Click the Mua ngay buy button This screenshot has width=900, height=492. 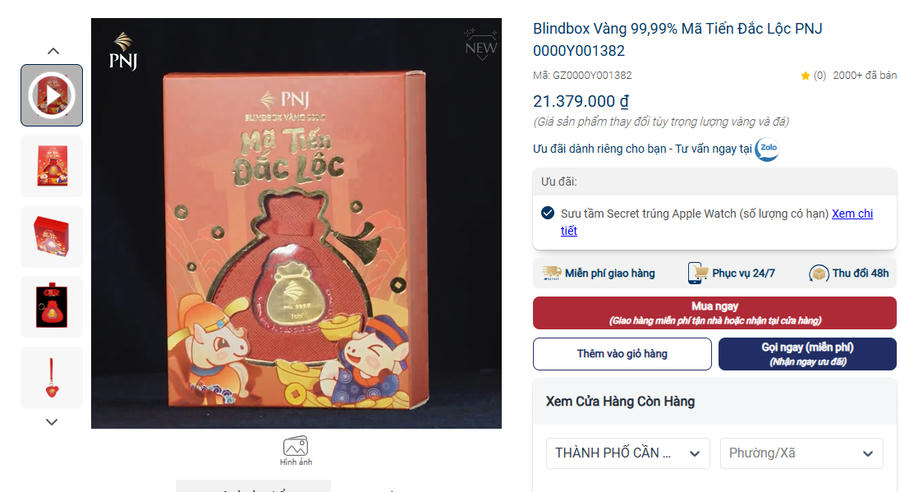(x=715, y=313)
